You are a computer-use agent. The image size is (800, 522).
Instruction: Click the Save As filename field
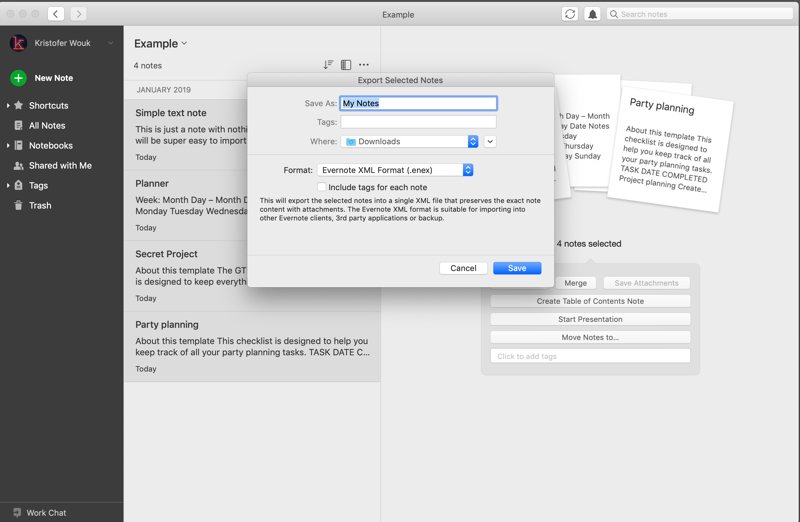coord(418,103)
